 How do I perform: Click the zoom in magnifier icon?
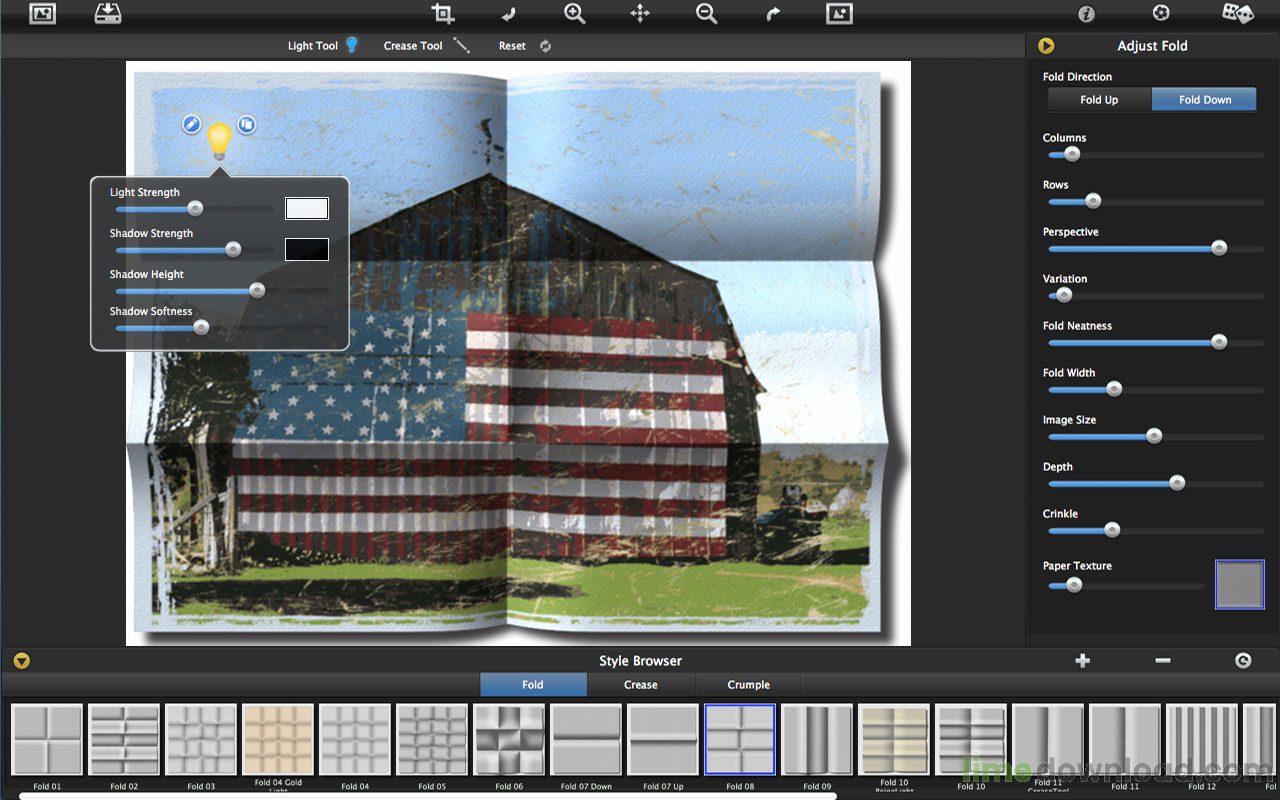[x=574, y=14]
